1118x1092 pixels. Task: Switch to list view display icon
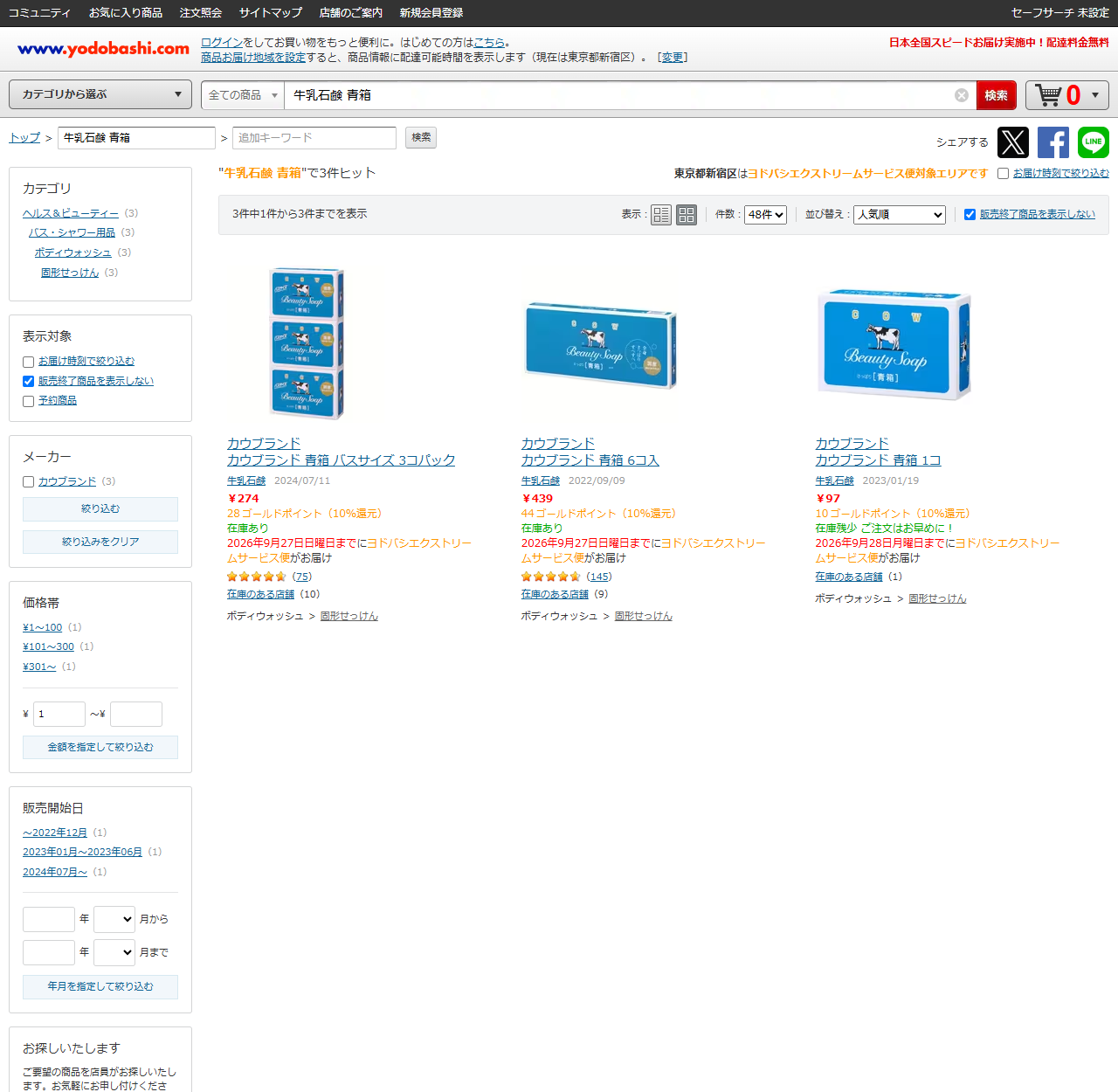[x=661, y=214]
